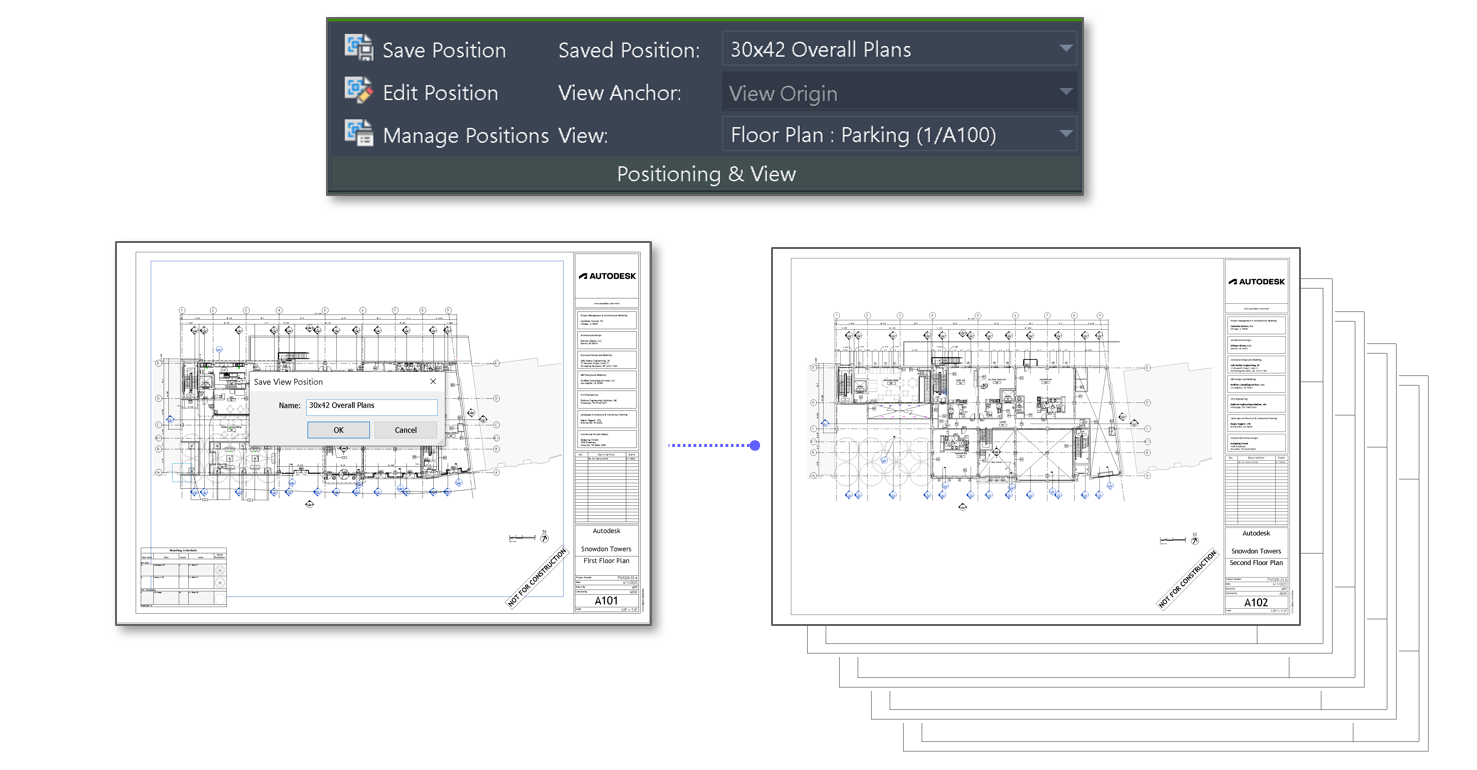Select the Save Position tool icon
Viewport: 1477px width, 770px height.
click(x=358, y=47)
